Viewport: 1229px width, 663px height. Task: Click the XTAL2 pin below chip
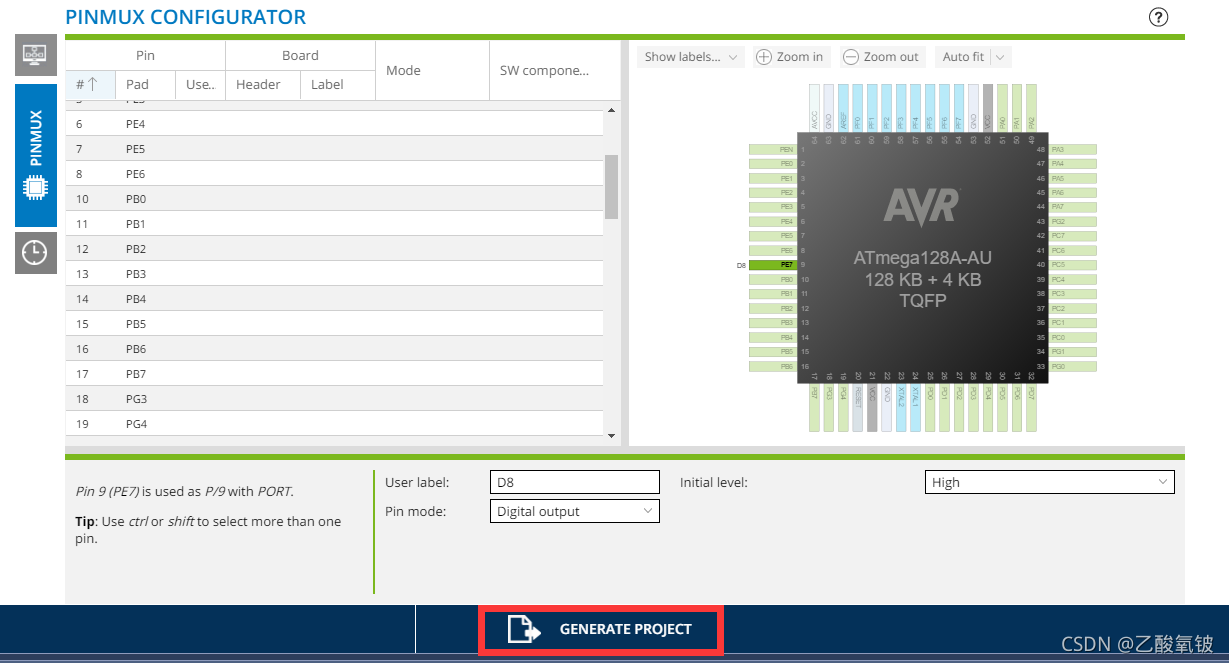(x=901, y=407)
